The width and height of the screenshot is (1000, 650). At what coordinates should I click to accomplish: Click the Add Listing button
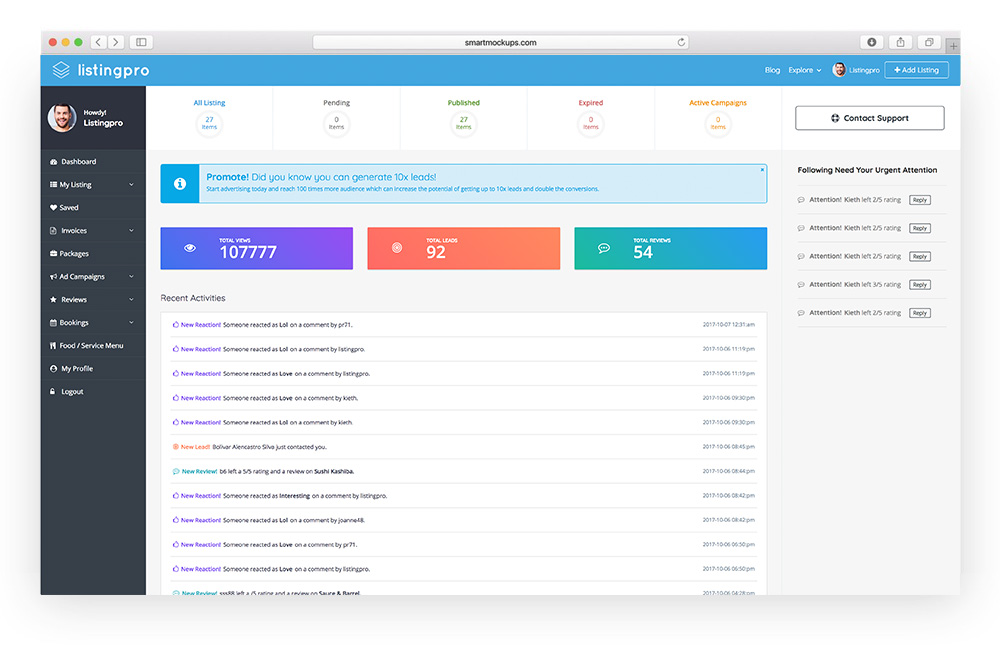(x=916, y=70)
